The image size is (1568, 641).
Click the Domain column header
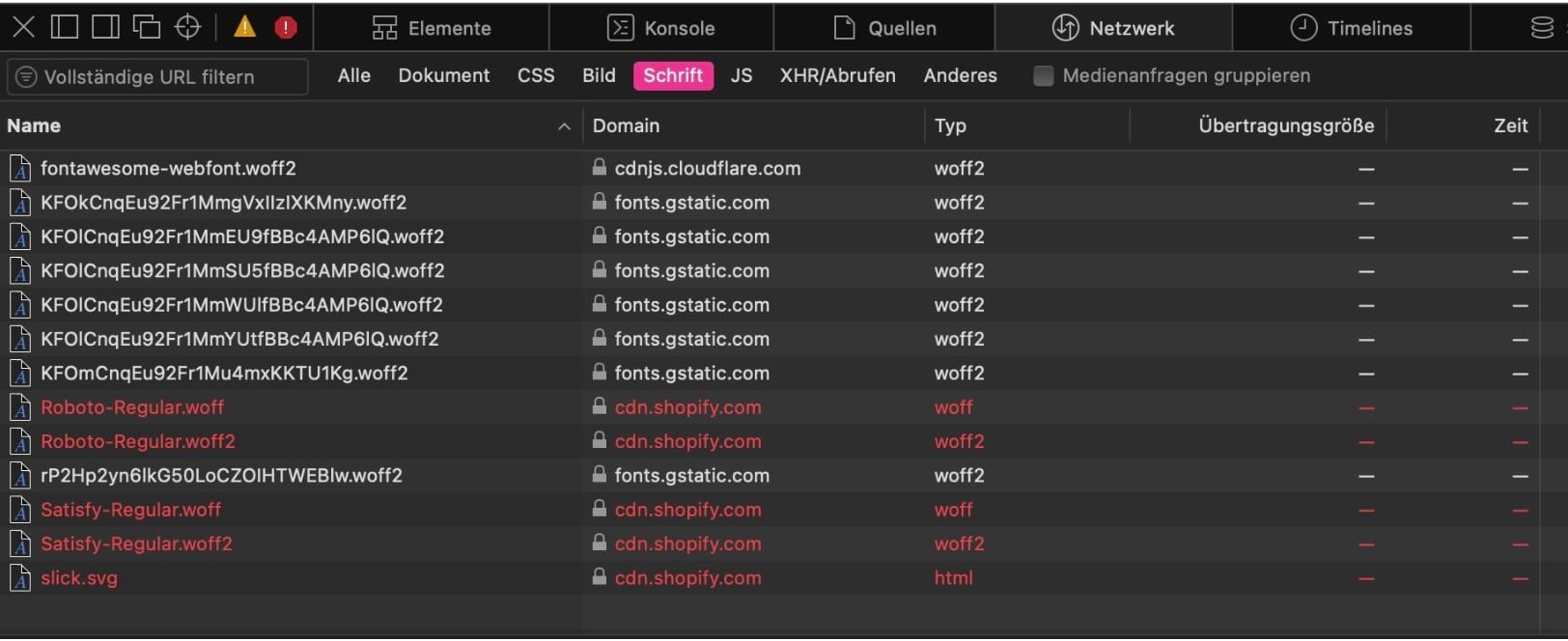point(627,126)
